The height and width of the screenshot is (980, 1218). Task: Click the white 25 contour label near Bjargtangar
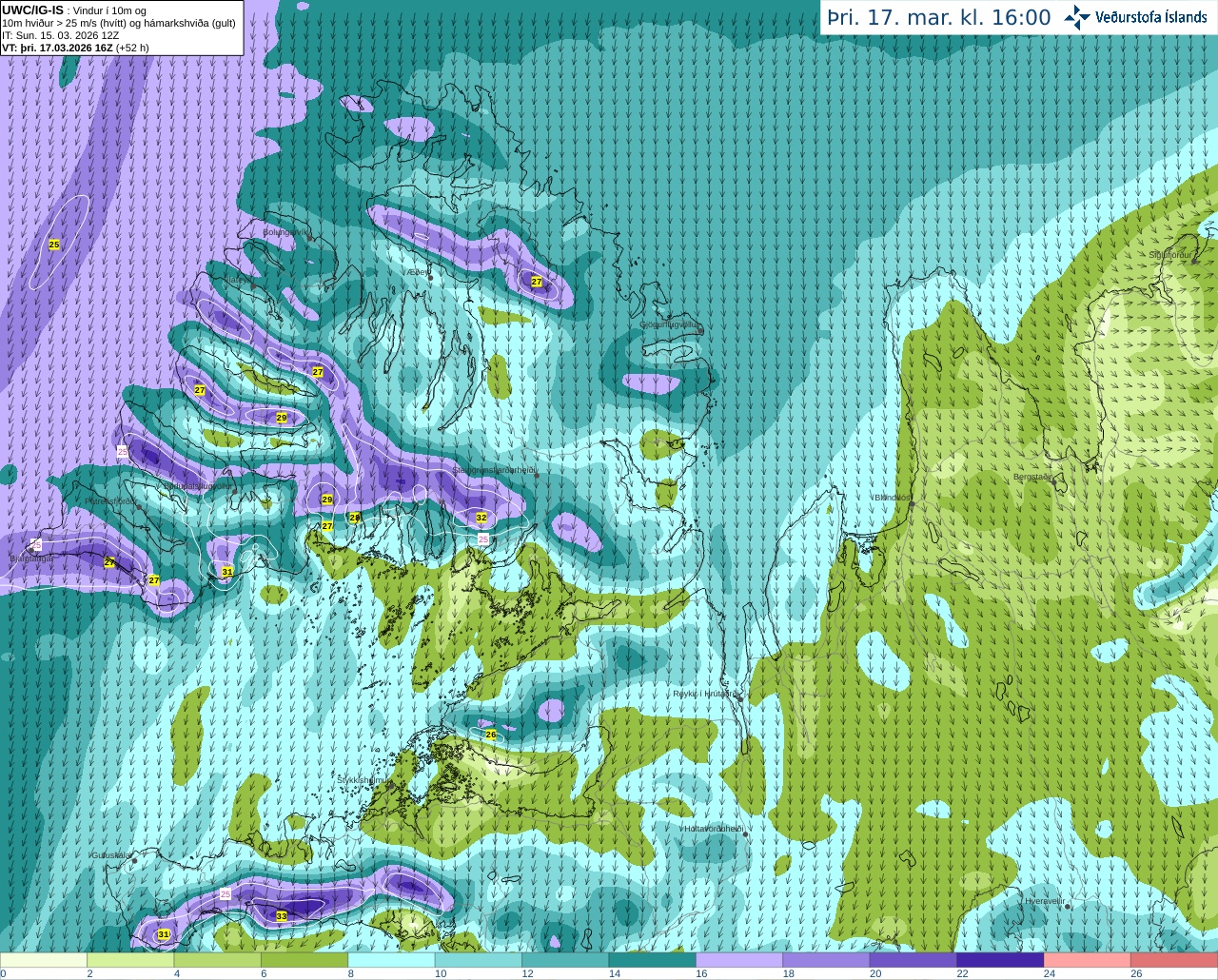coord(36,543)
